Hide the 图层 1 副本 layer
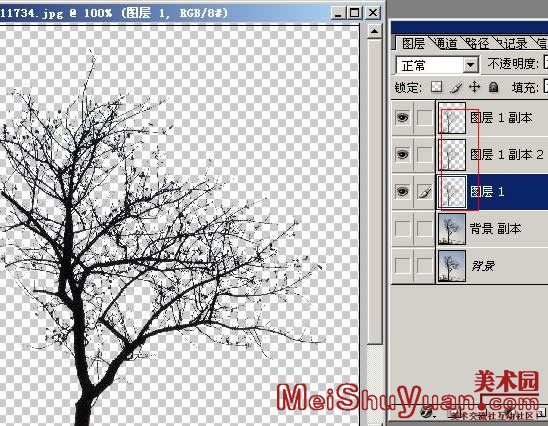This screenshot has height=426, width=548. pos(402,117)
